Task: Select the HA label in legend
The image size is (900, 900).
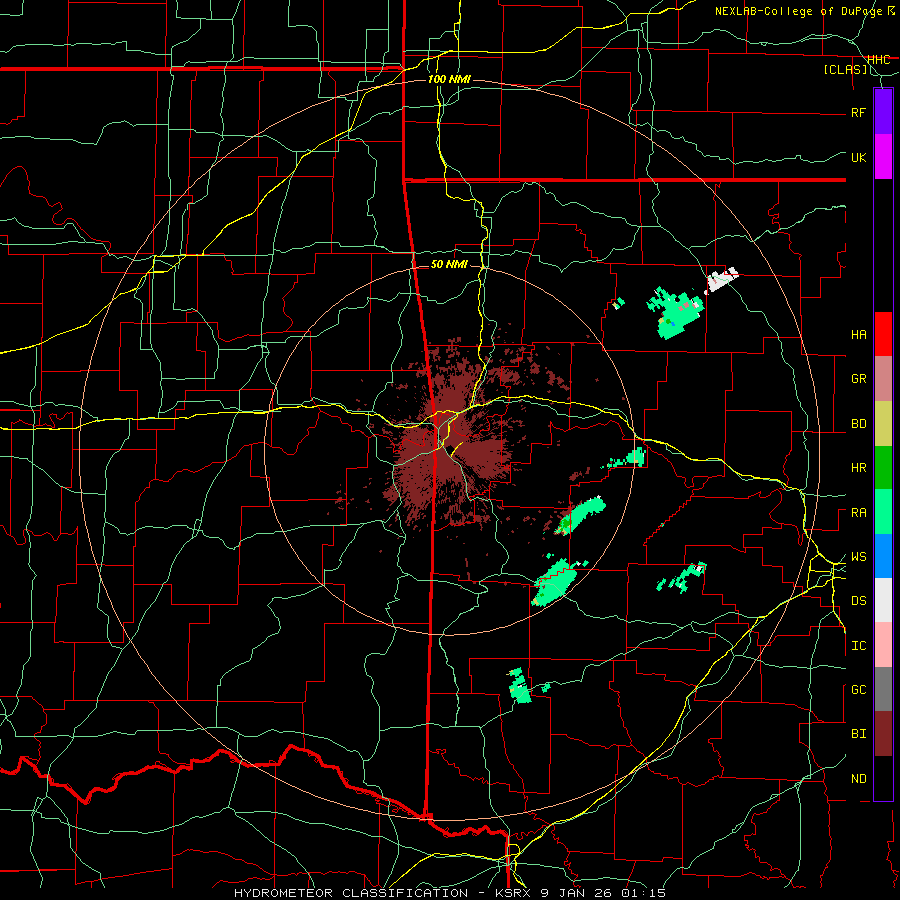Action: coord(858,335)
